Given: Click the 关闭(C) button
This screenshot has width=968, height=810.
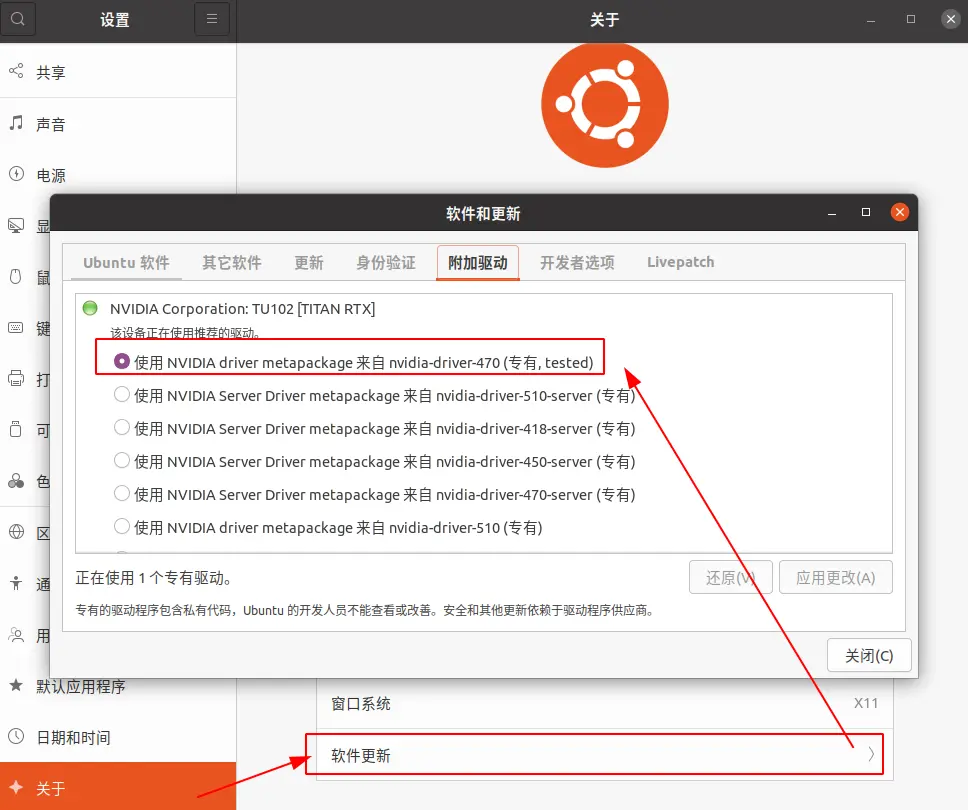Looking at the screenshot, I should pos(868,656).
